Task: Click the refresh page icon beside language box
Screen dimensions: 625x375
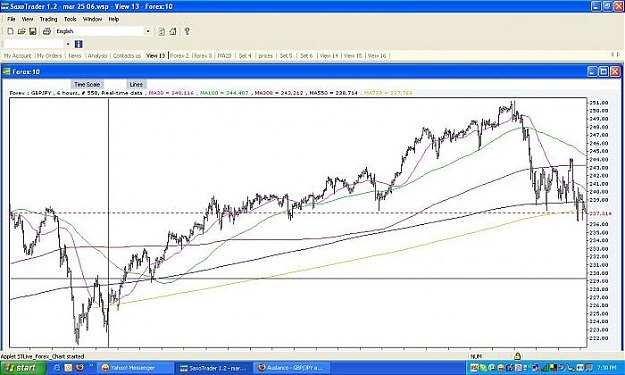Action: [x=161, y=31]
